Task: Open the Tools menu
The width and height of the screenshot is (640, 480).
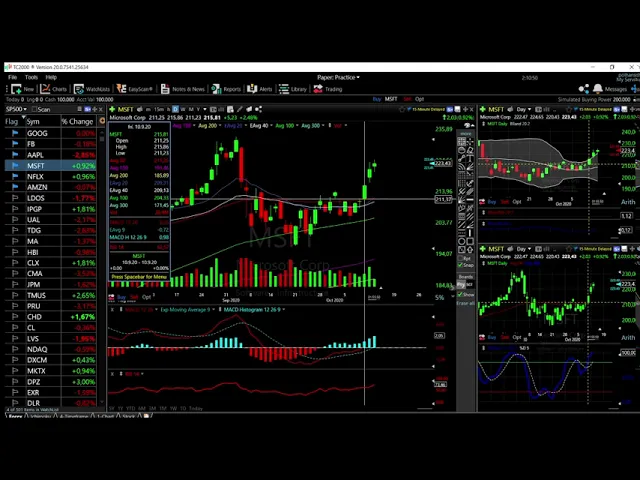Action: pyautogui.click(x=31, y=77)
